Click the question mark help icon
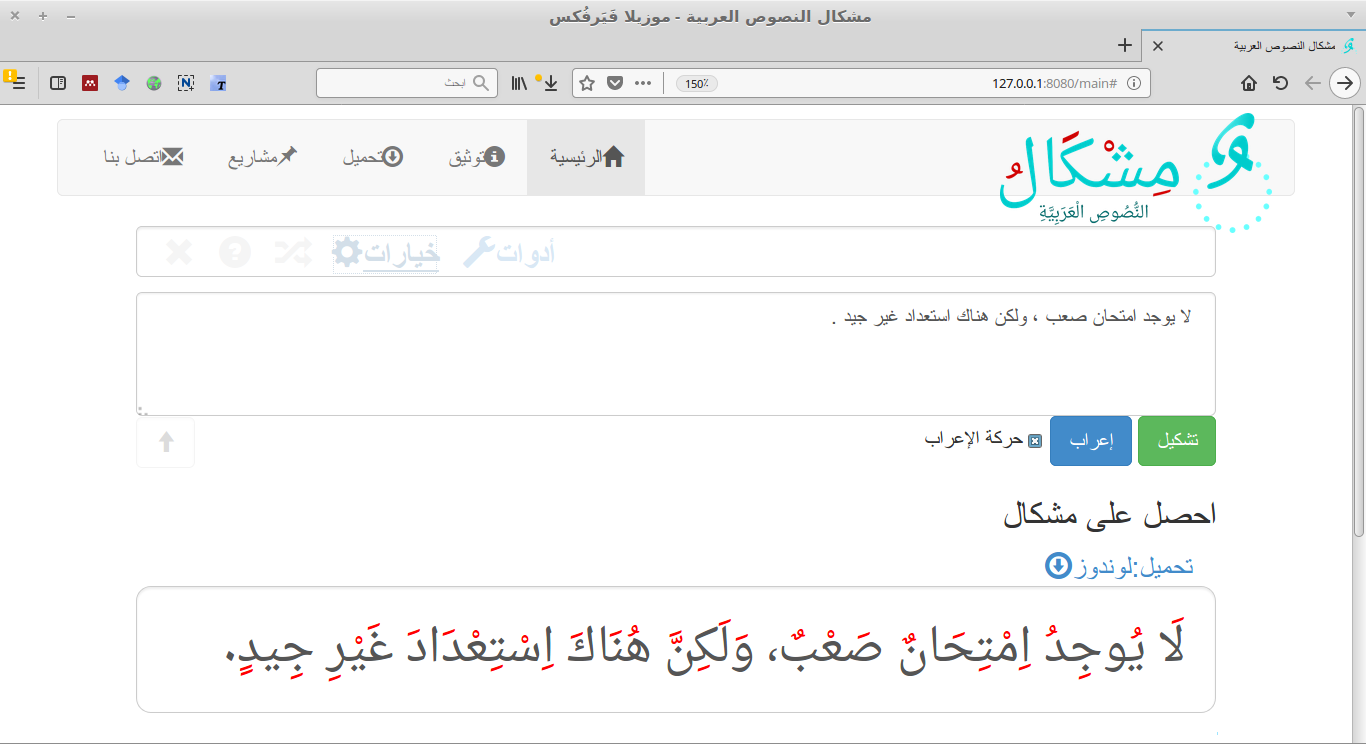The width and height of the screenshot is (1366, 744). 235,253
